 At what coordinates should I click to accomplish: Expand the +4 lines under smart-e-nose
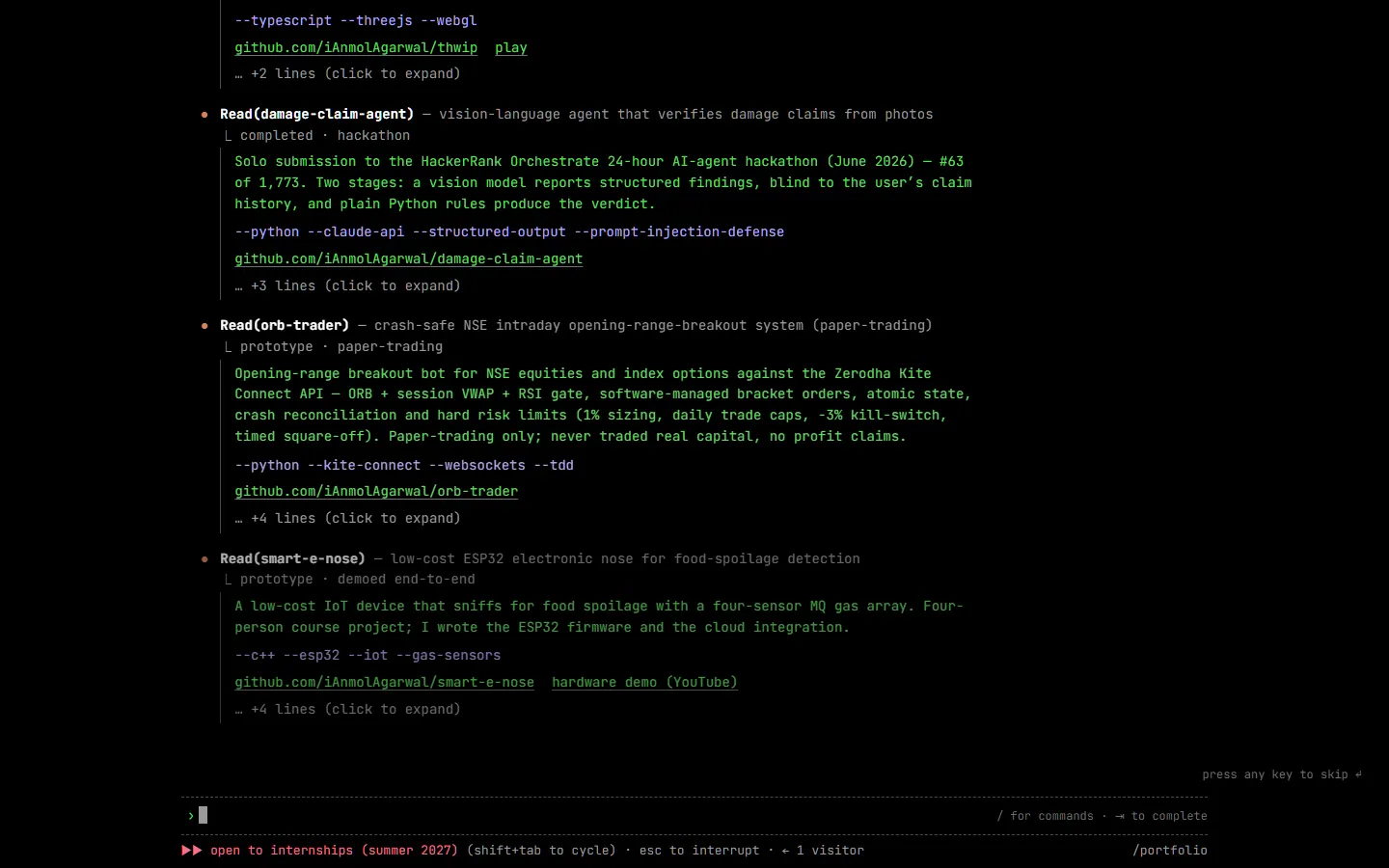coord(347,709)
